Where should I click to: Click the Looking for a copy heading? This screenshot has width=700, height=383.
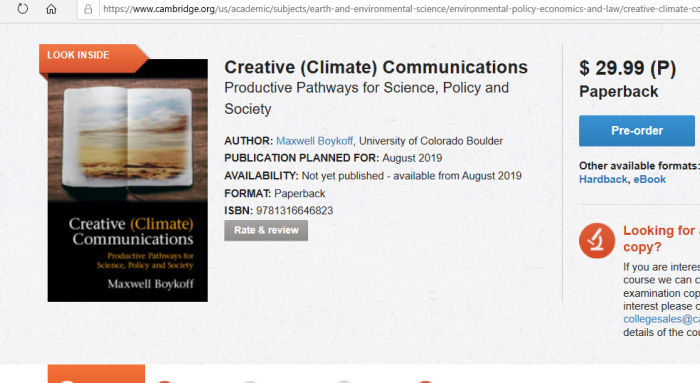tap(661, 238)
